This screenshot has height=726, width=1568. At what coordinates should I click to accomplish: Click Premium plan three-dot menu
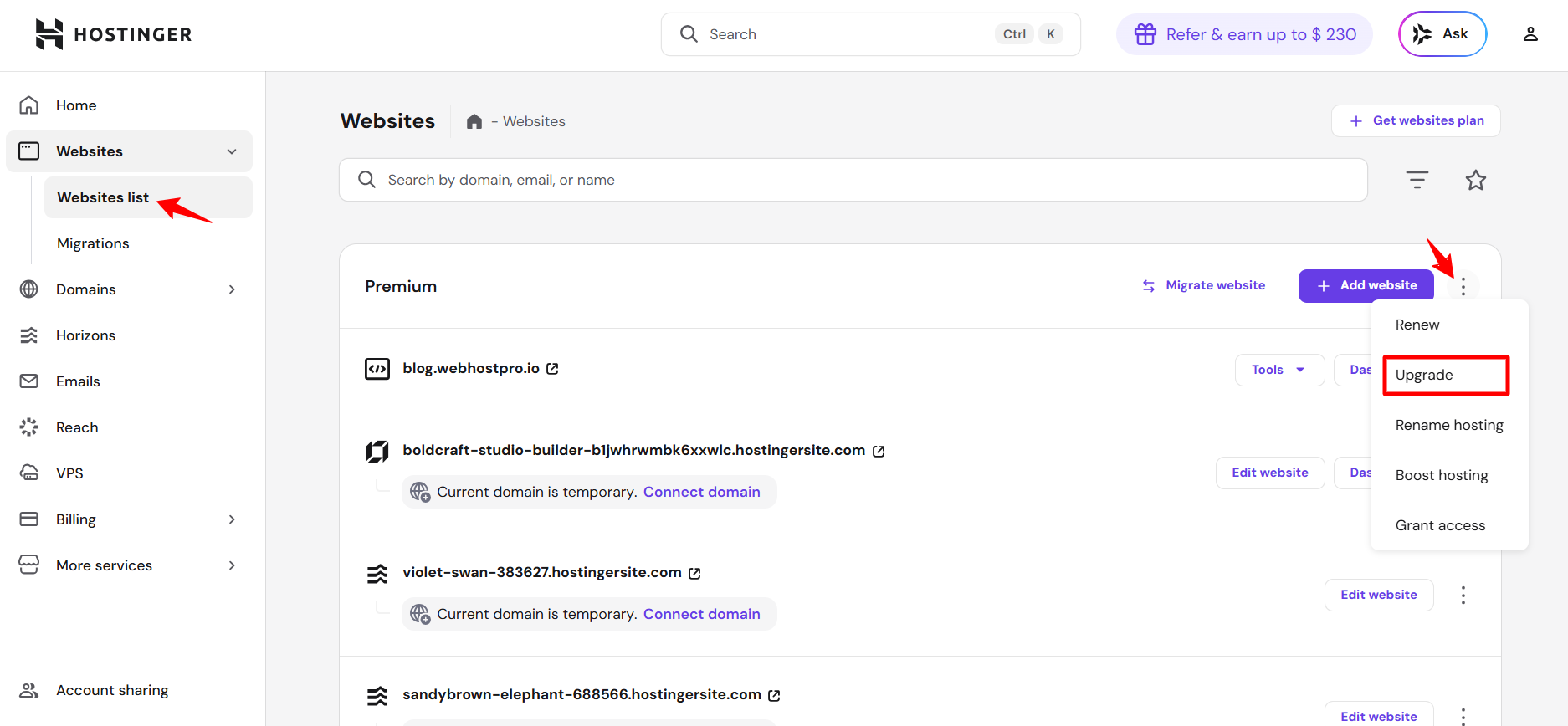pyautogui.click(x=1463, y=286)
